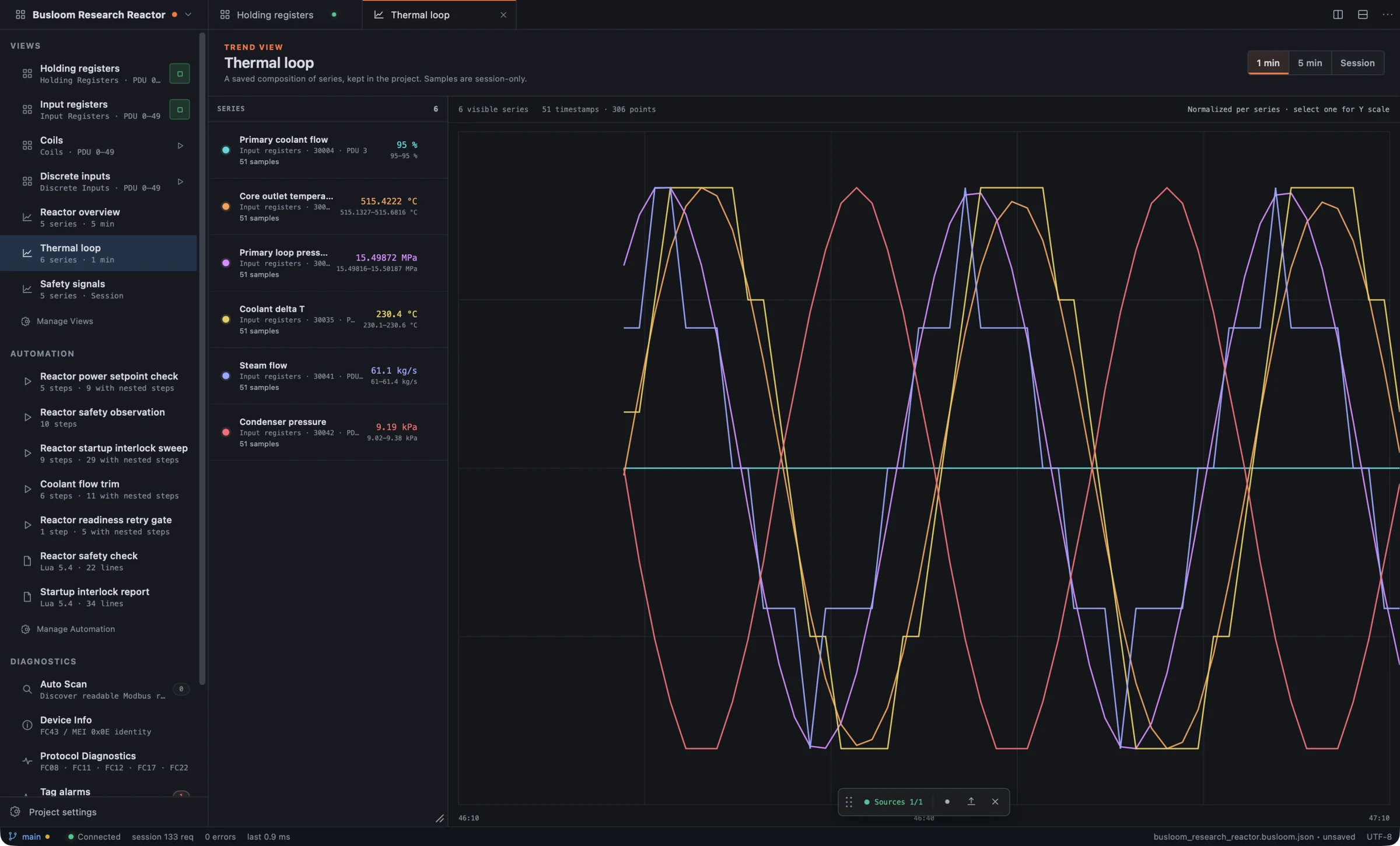Toggle Primary loop pressure series dot
1400x846 pixels.
[x=226, y=263]
